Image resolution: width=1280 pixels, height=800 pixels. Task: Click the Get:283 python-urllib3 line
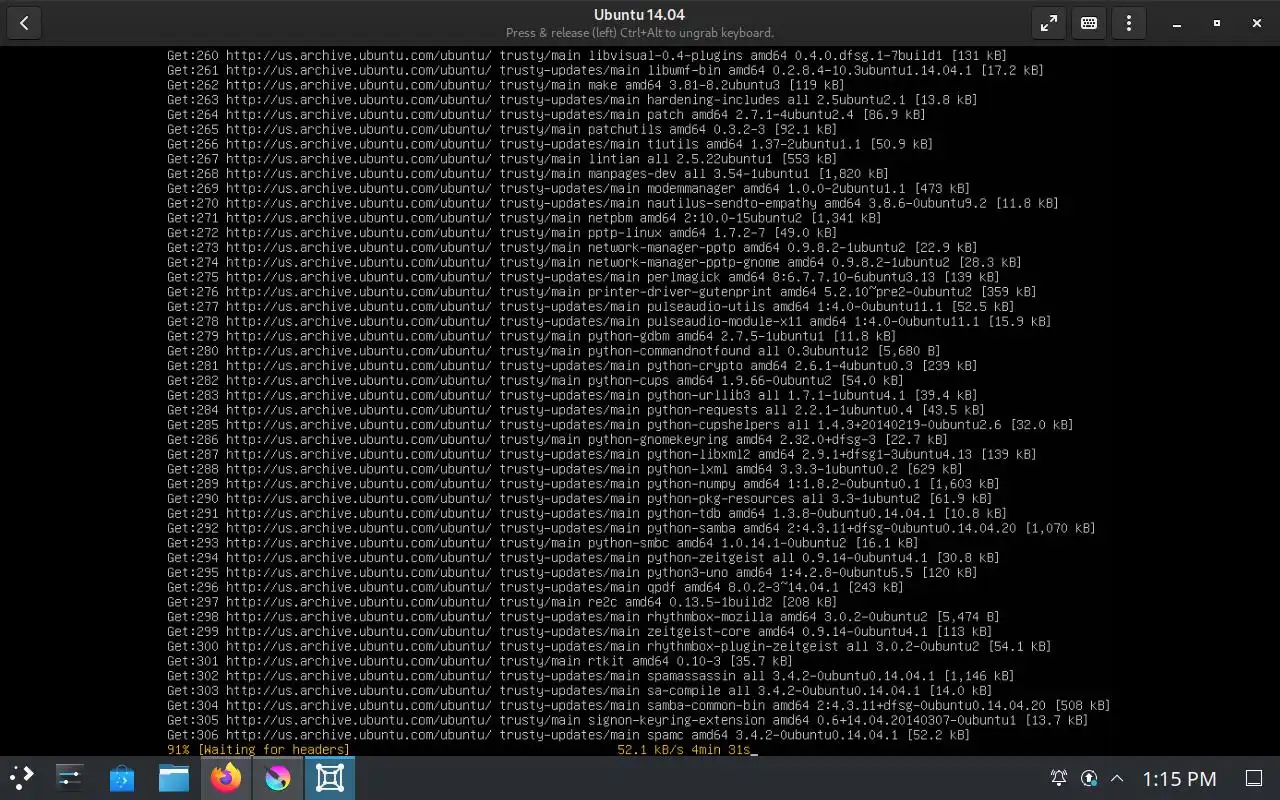[572, 395]
